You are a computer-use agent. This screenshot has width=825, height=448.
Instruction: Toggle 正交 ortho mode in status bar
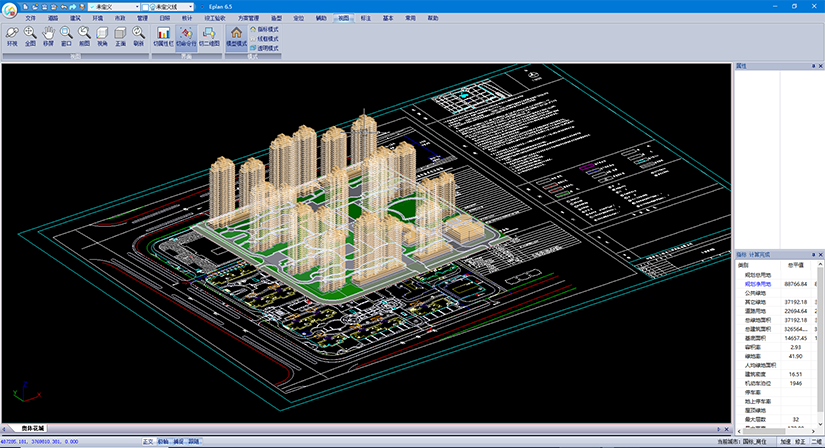pyautogui.click(x=148, y=441)
